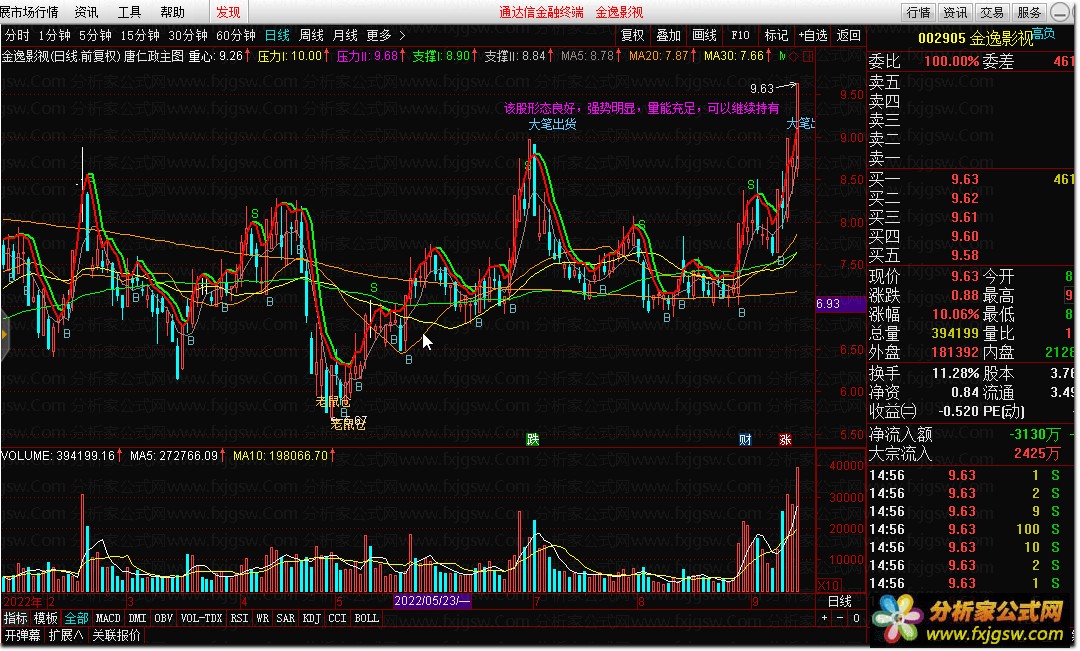Switch sub-chart to DMI indicator
1080x651 pixels.
point(138,619)
